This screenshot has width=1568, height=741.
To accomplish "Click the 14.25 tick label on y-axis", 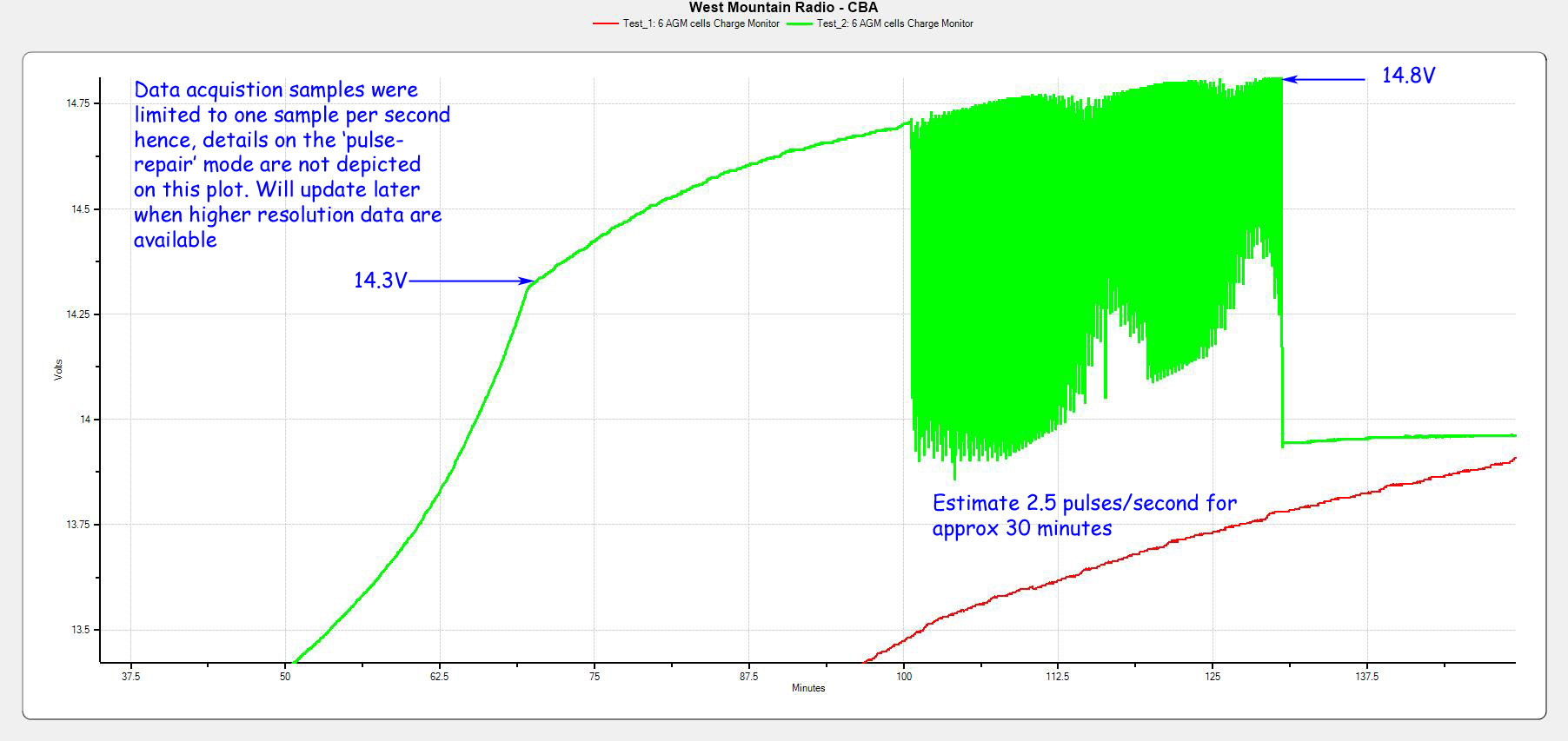I will [78, 314].
